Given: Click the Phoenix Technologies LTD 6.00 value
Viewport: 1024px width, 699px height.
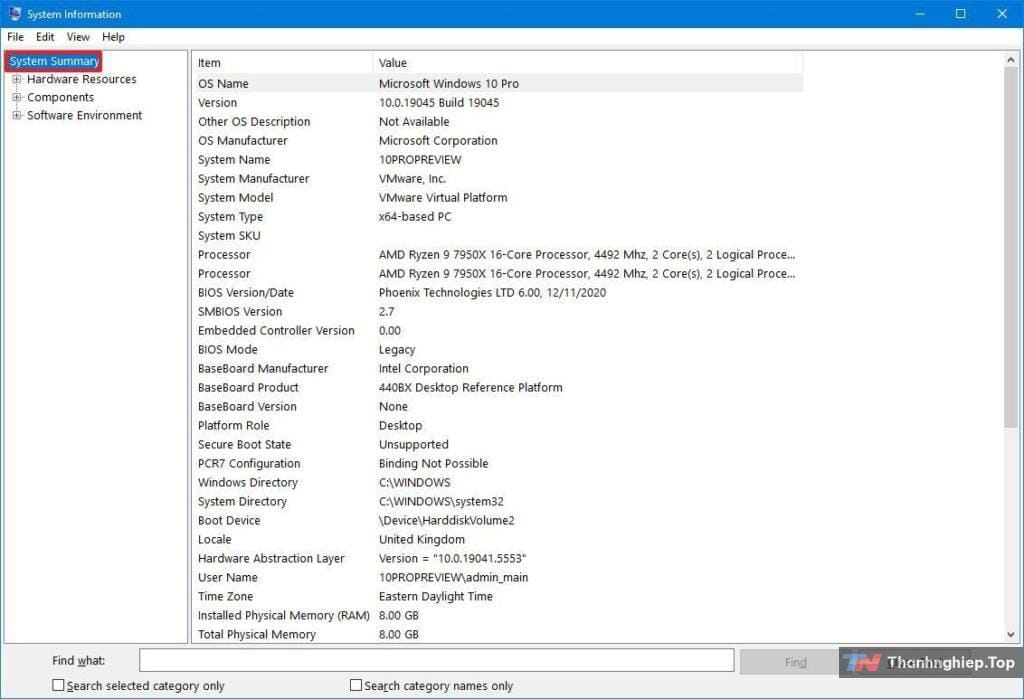Looking at the screenshot, I should pos(492,292).
